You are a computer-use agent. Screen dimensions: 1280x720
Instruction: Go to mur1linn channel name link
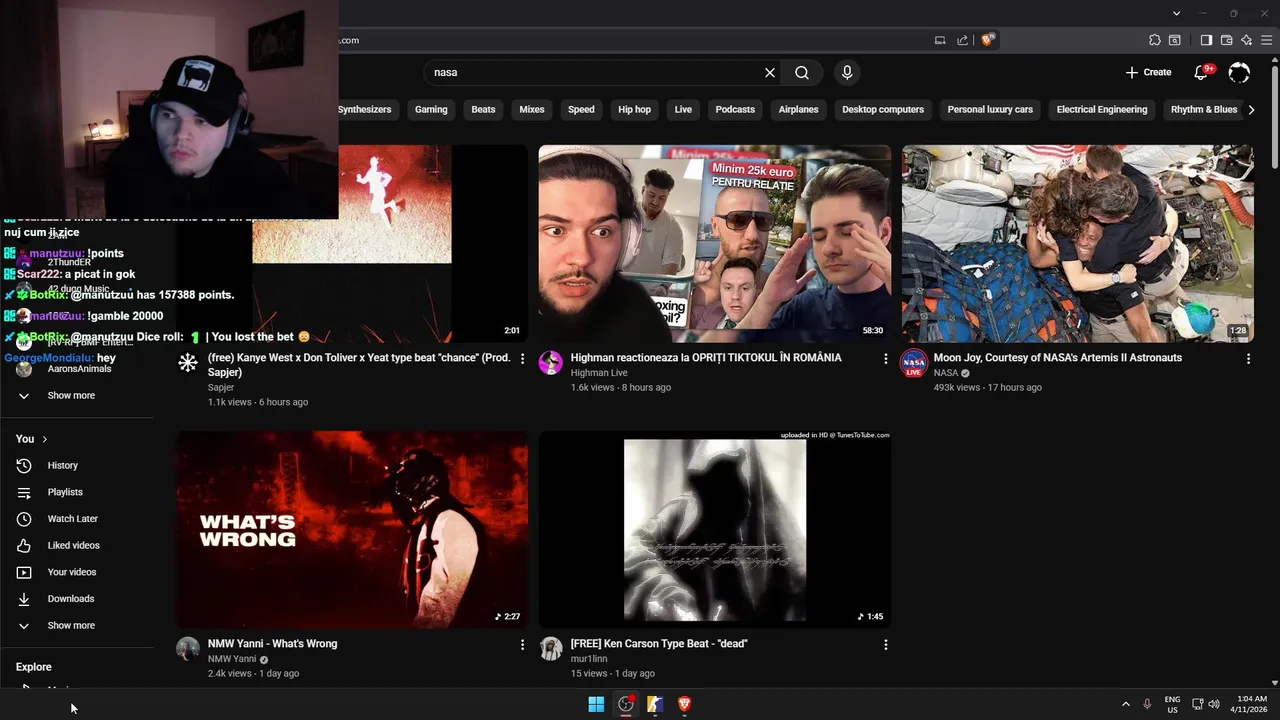(589, 659)
